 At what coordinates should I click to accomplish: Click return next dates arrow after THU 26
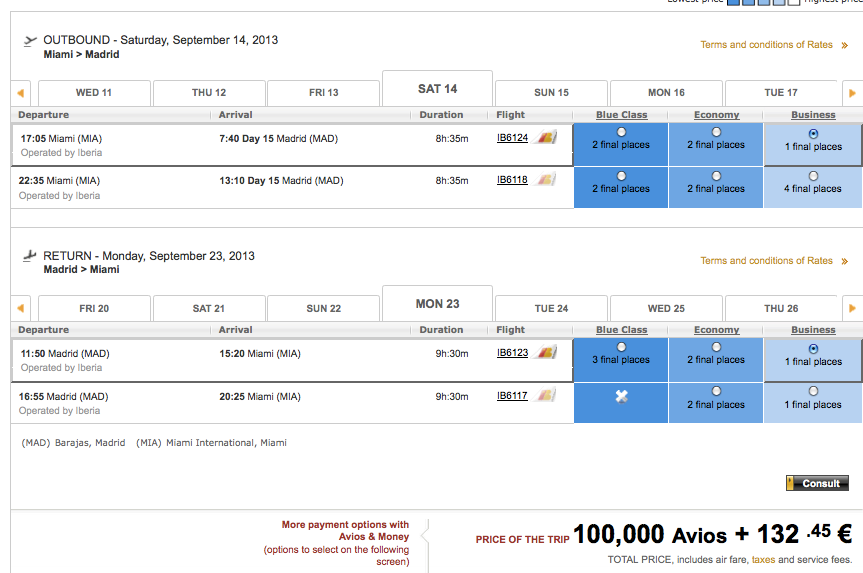[x=852, y=309]
